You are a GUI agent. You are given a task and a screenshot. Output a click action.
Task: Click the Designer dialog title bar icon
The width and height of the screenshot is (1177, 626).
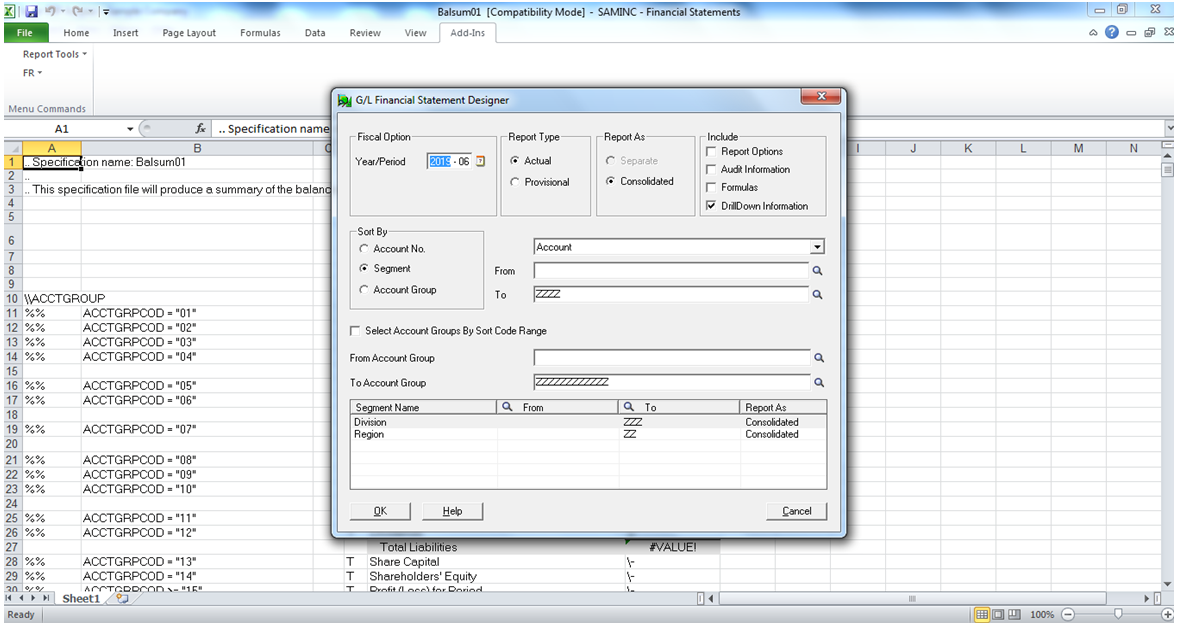pos(345,100)
